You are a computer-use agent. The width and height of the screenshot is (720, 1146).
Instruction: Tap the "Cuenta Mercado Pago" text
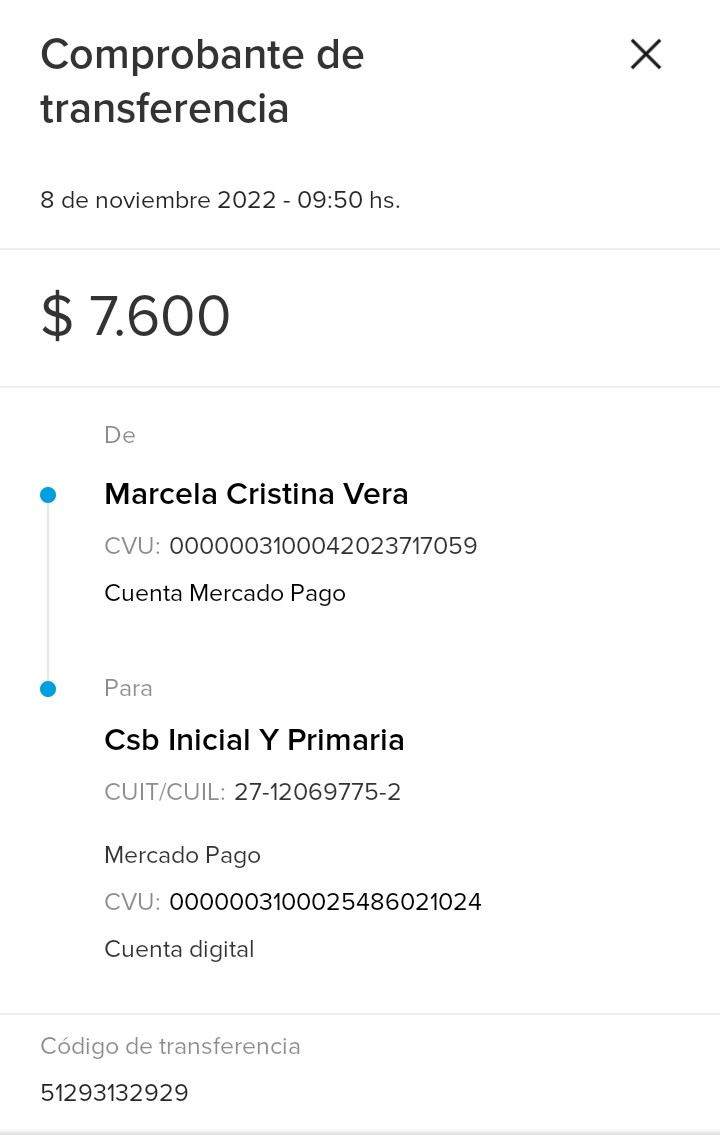(225, 593)
